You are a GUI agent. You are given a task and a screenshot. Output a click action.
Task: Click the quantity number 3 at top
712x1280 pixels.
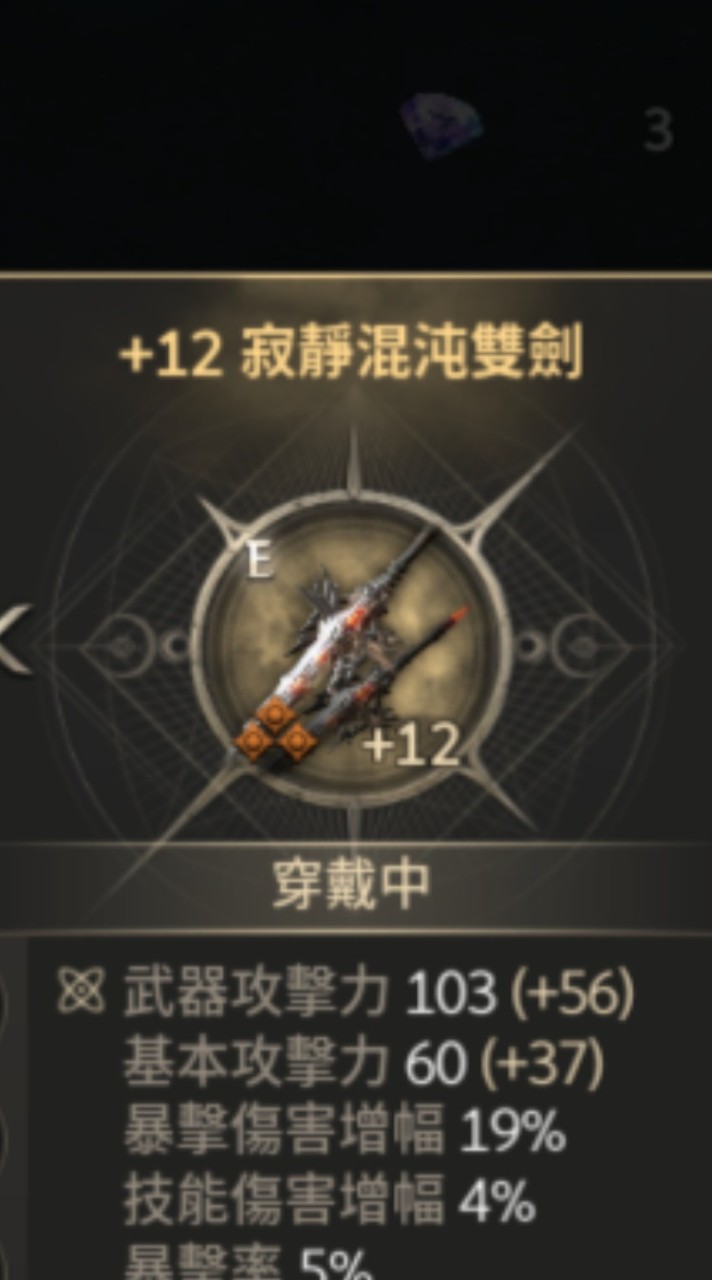click(657, 132)
